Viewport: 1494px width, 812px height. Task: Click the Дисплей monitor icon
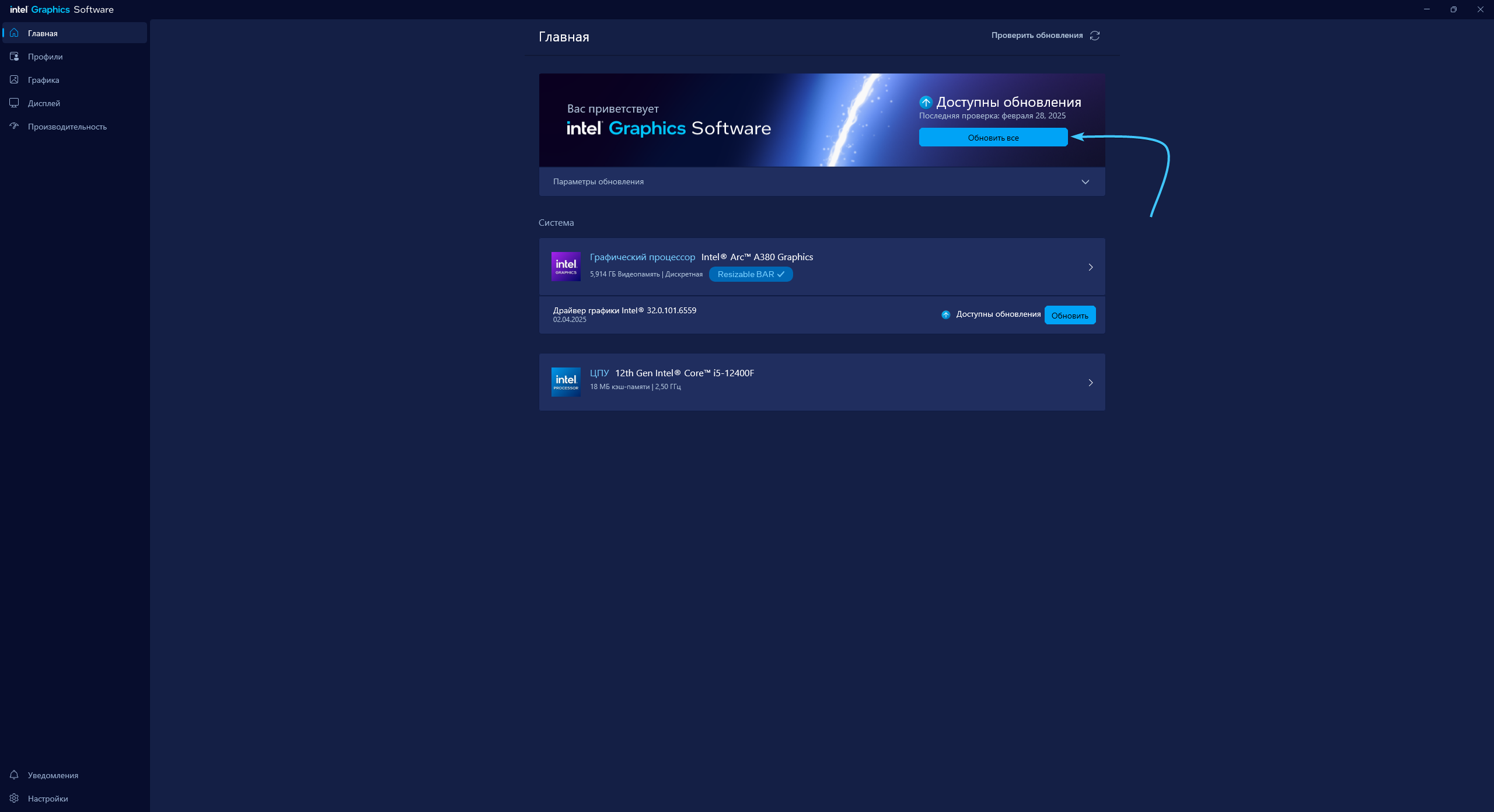click(15, 103)
